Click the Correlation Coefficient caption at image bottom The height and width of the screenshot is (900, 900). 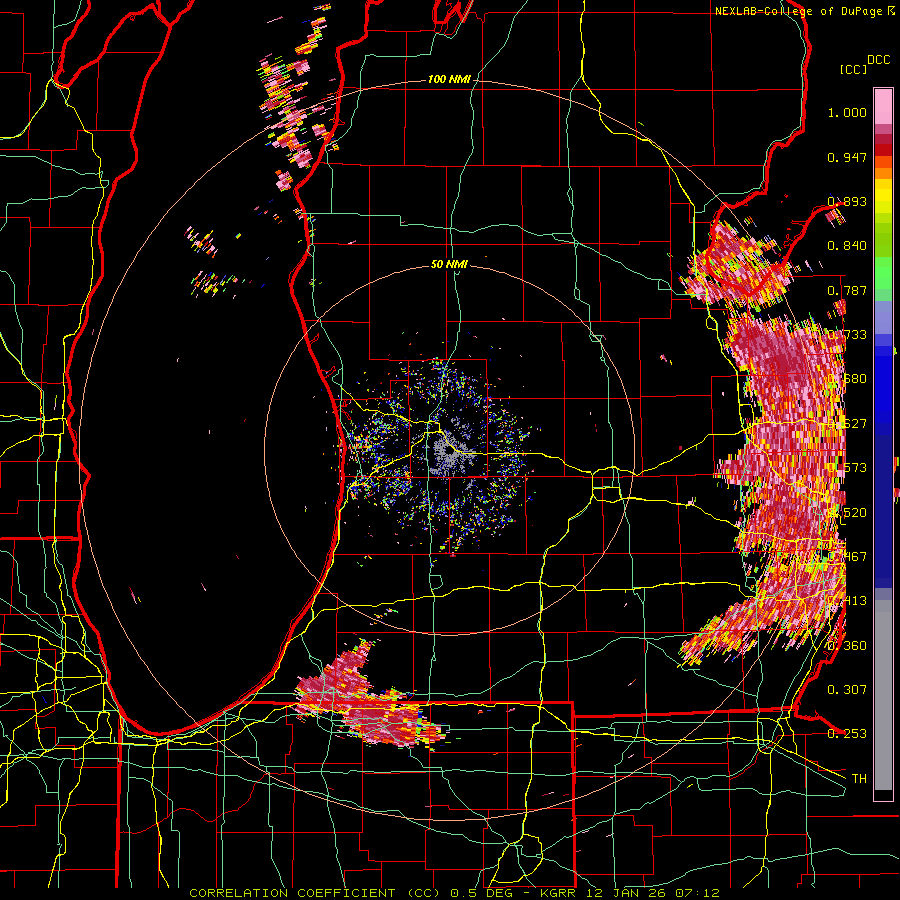[x=454, y=893]
